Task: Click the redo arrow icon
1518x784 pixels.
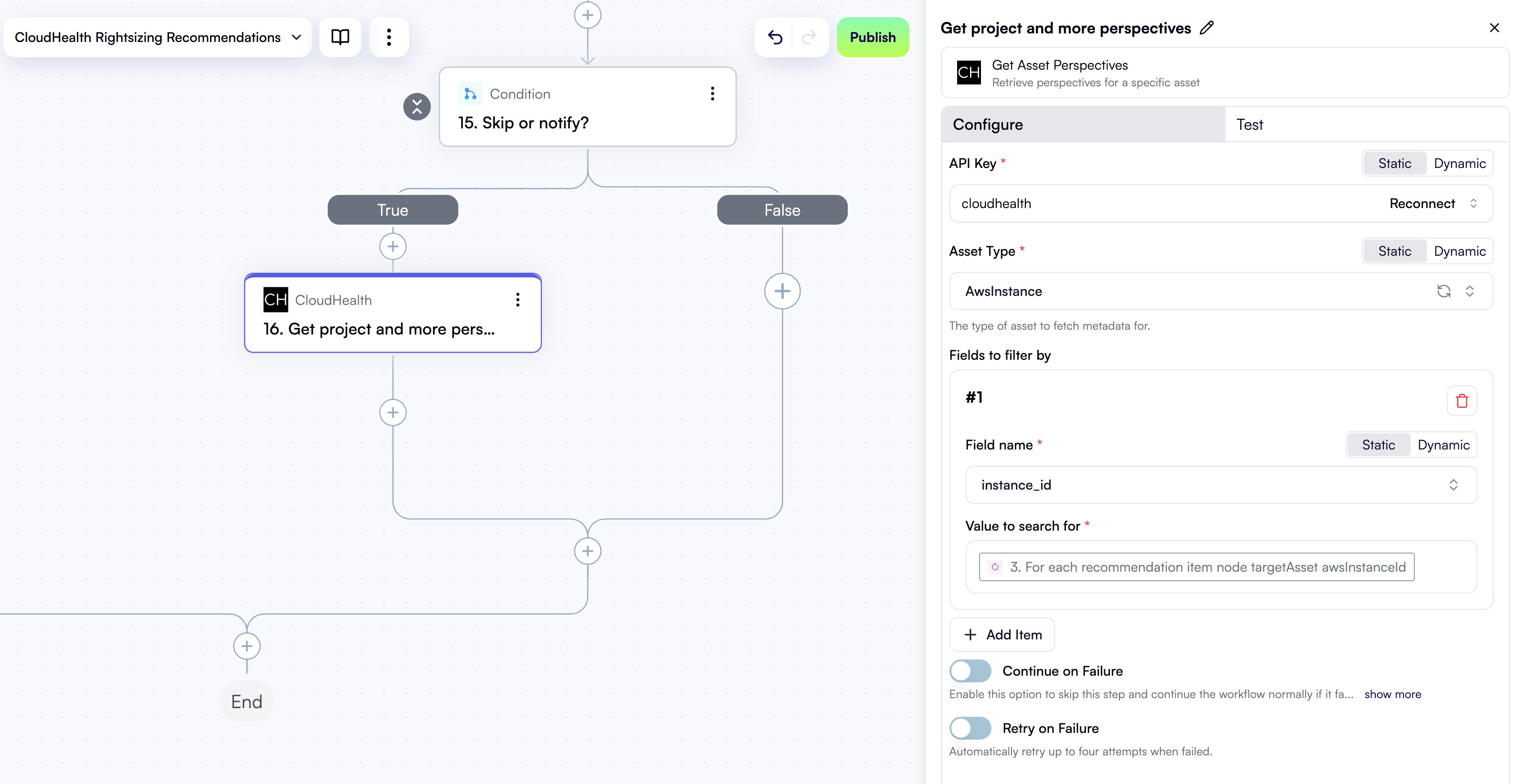Action: pos(809,37)
